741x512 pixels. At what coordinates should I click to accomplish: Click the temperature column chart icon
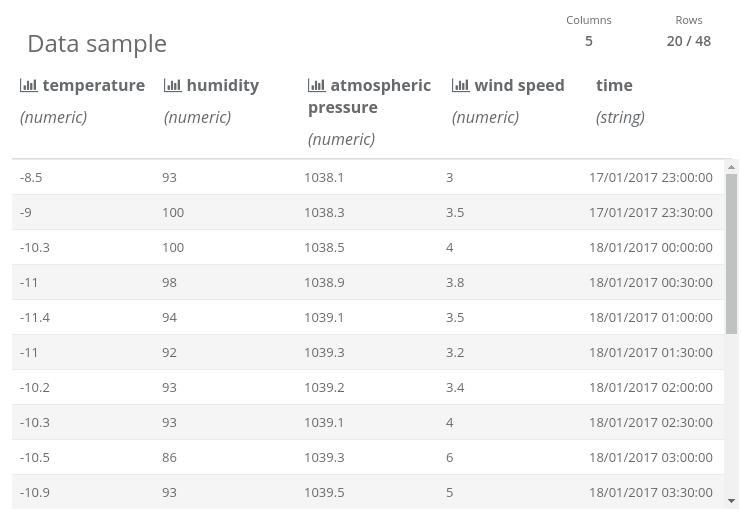[x=28, y=86]
